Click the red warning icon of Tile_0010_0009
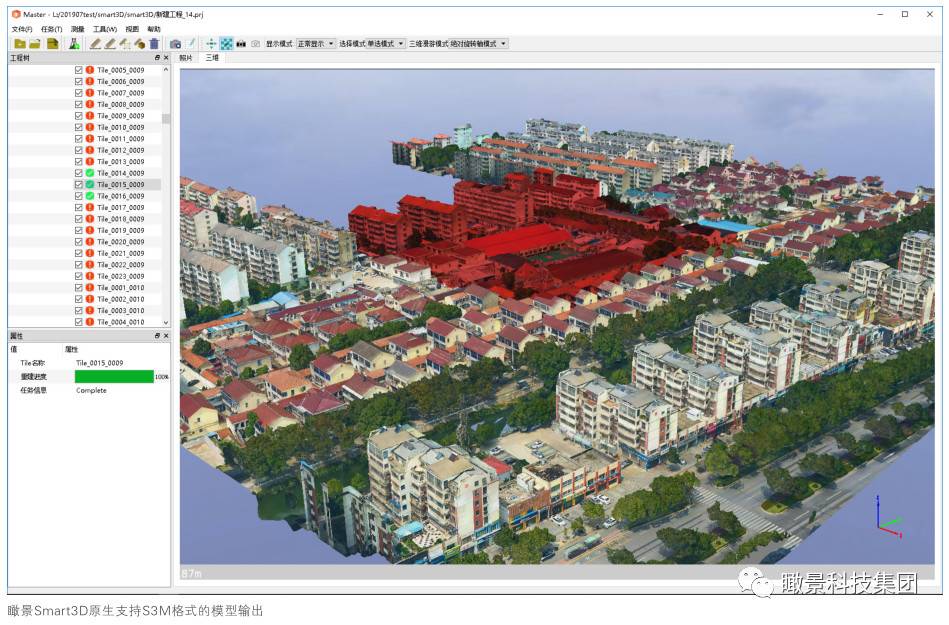 (90, 127)
